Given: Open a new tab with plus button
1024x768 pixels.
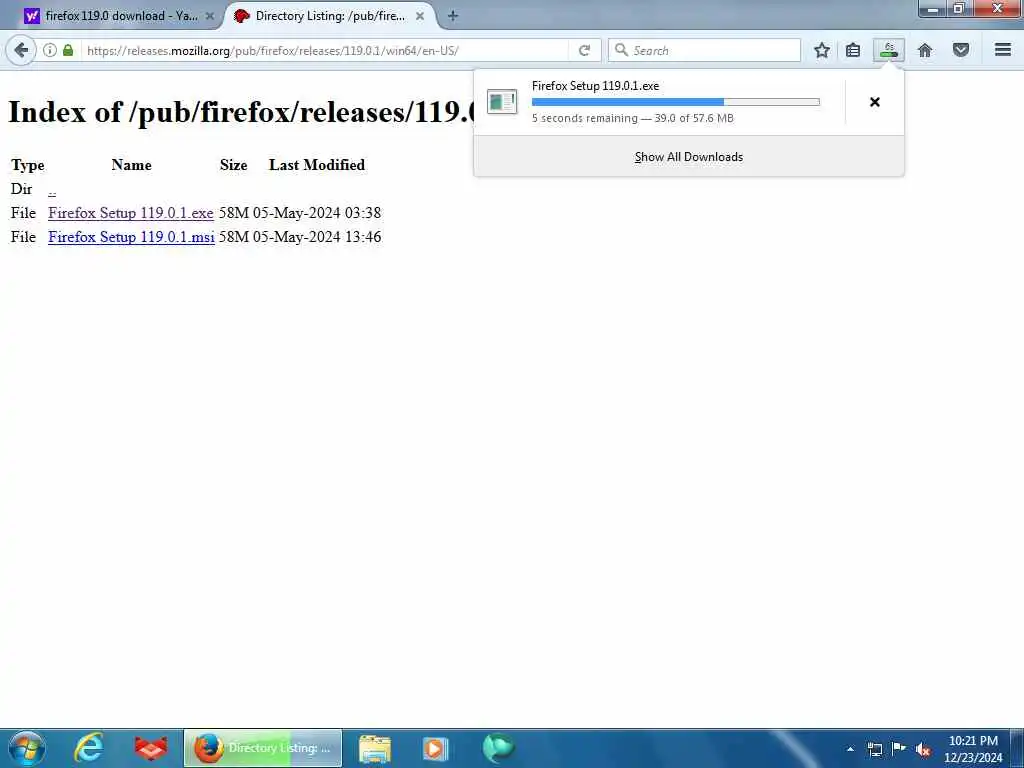Looking at the screenshot, I should point(453,16).
